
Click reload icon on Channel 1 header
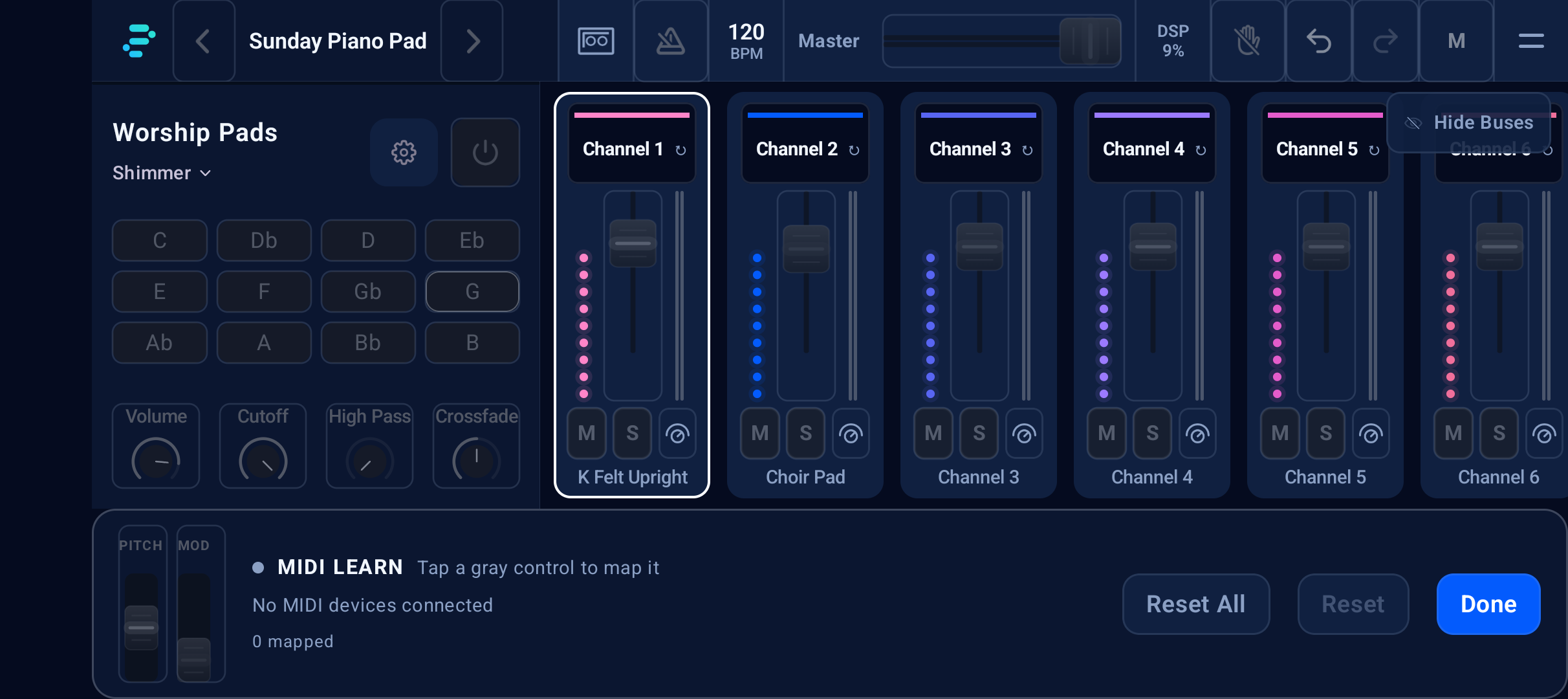tap(681, 150)
